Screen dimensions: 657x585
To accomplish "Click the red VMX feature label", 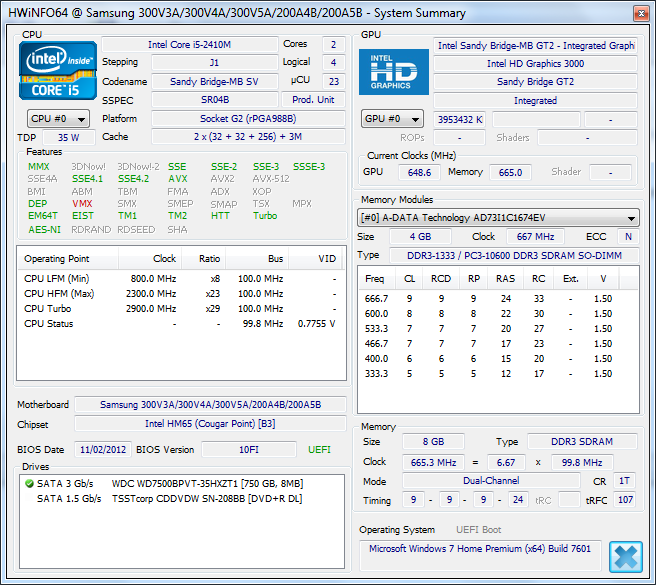I will pos(82,204).
